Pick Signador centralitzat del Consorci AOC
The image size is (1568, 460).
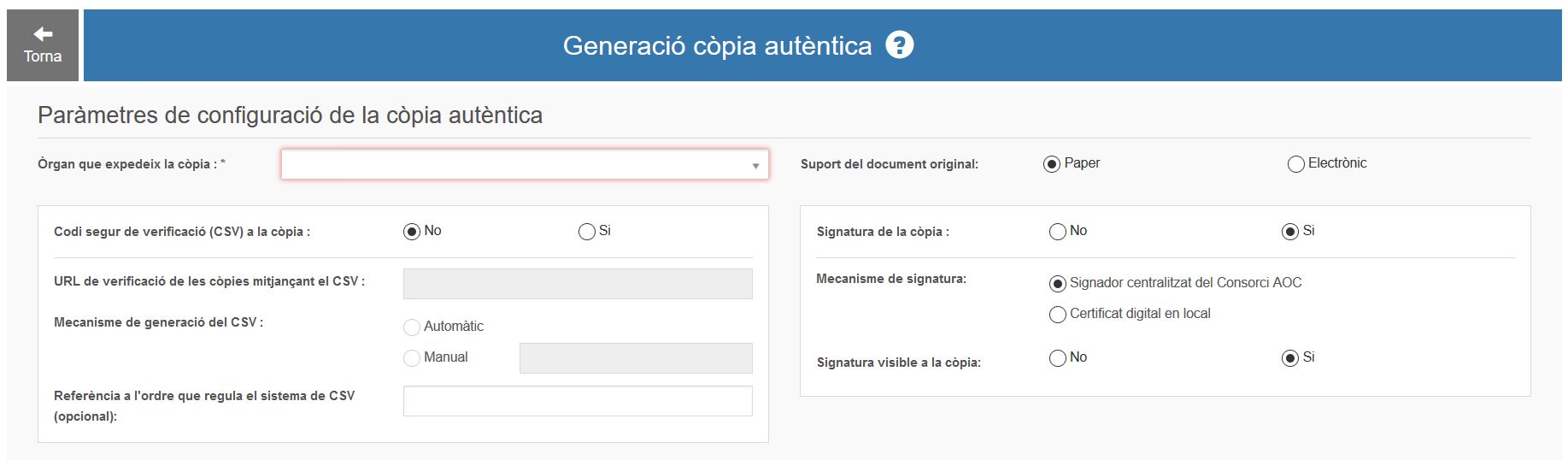click(1058, 284)
